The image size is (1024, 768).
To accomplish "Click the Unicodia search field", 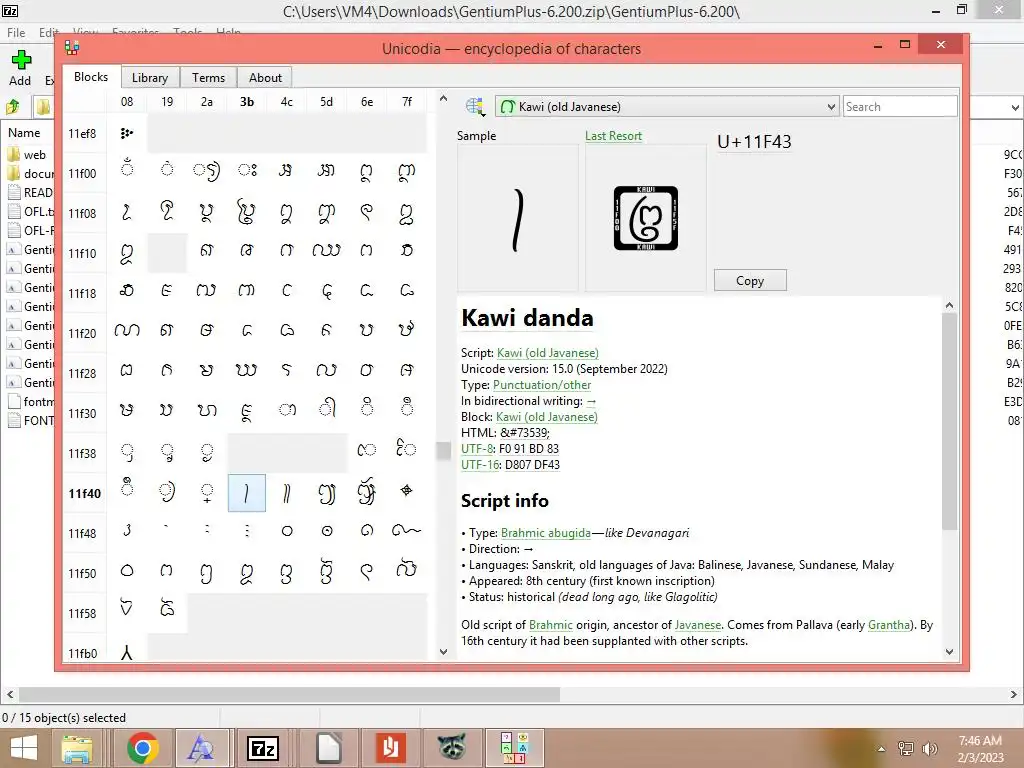I will pyautogui.click(x=900, y=106).
